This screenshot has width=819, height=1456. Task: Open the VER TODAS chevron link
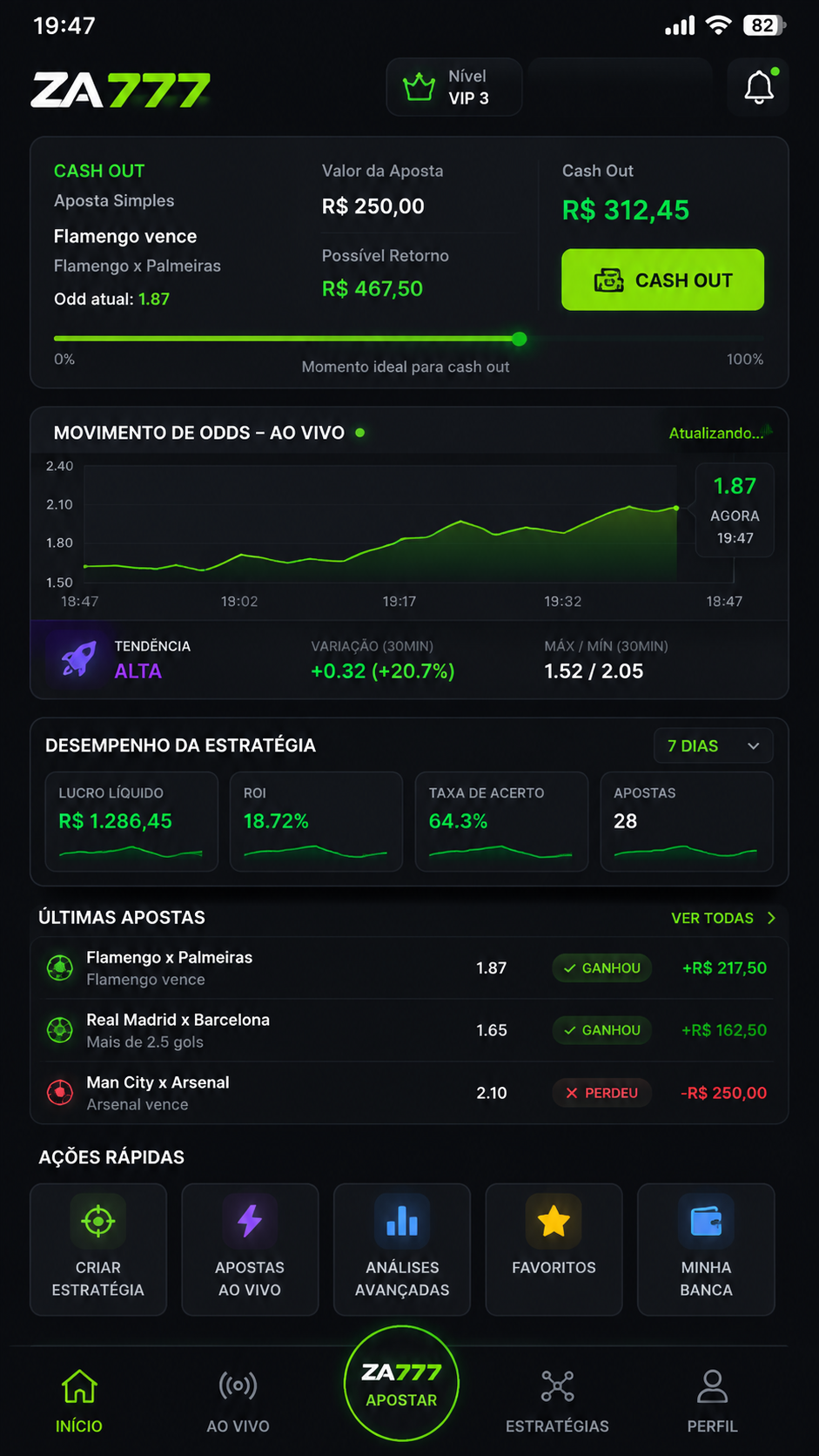[722, 918]
